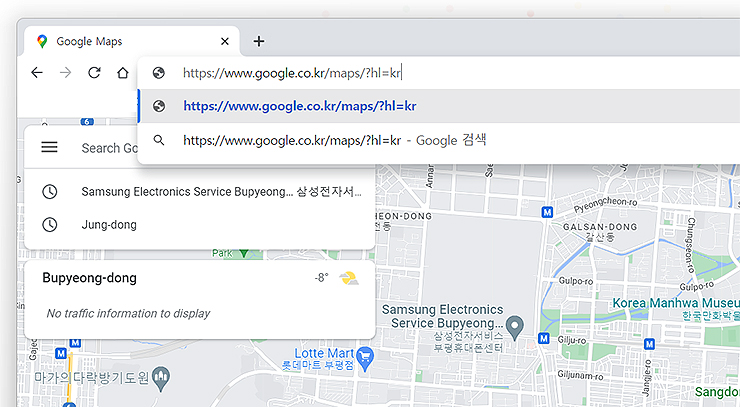740x407 pixels.
Task: Open the Google Maps hamburger menu
Action: click(50, 147)
